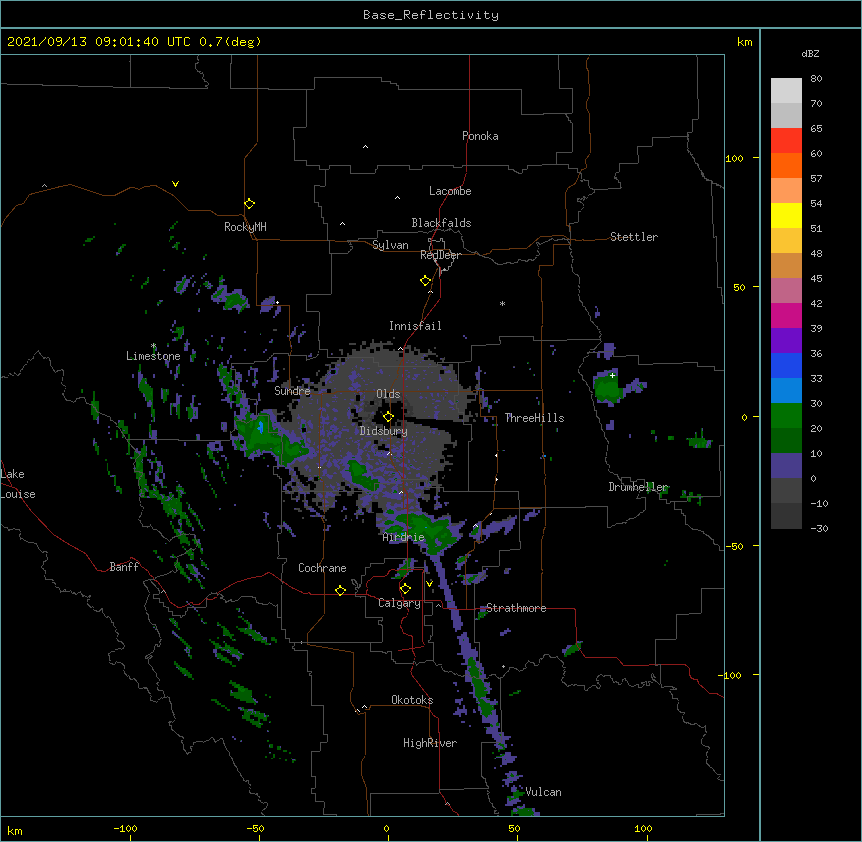This screenshot has height=842, width=862.
Task: Click the Didsbury city label
Action: point(383,431)
